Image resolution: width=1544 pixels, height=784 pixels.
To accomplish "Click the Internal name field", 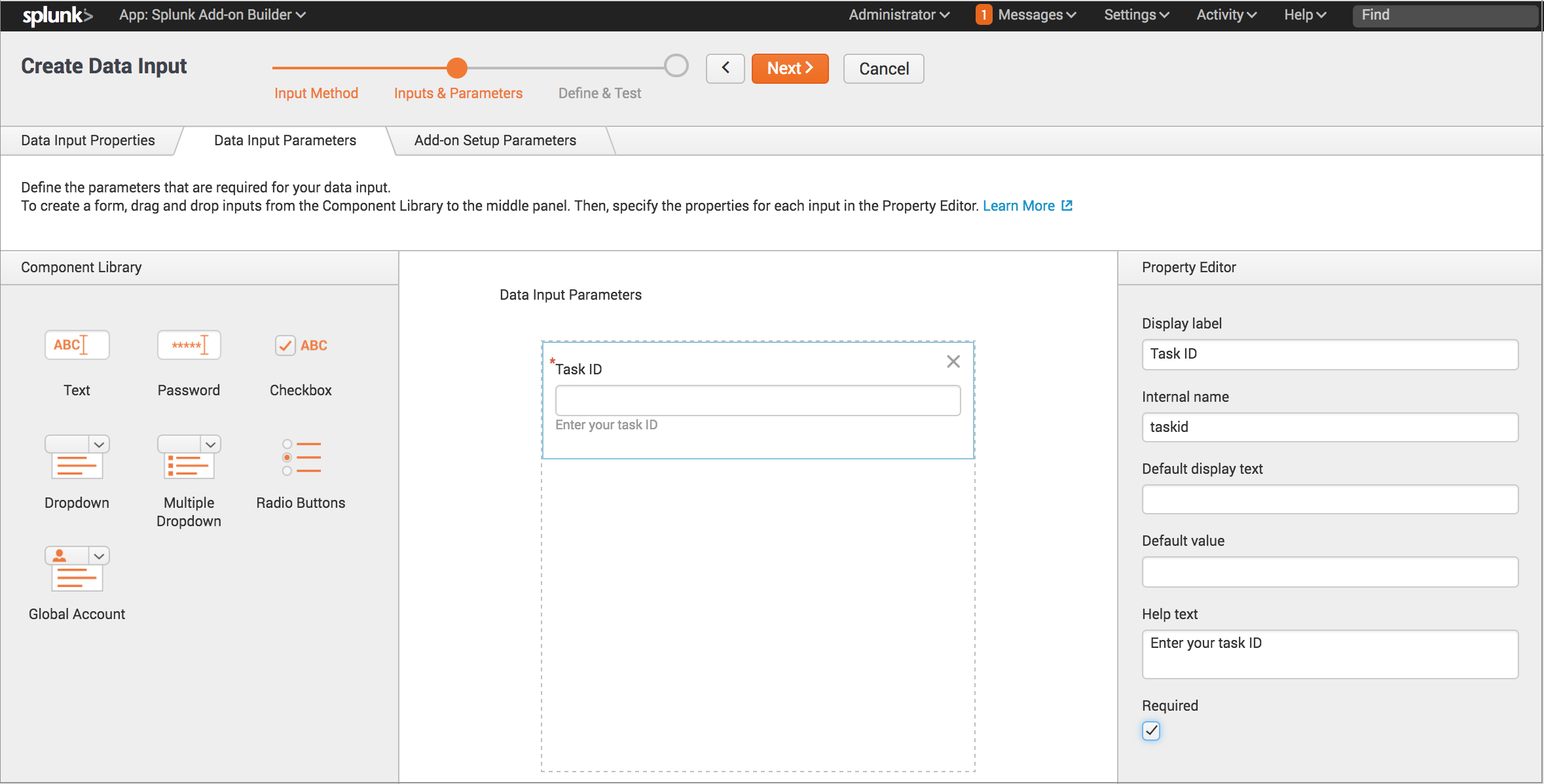I will 1330,427.
